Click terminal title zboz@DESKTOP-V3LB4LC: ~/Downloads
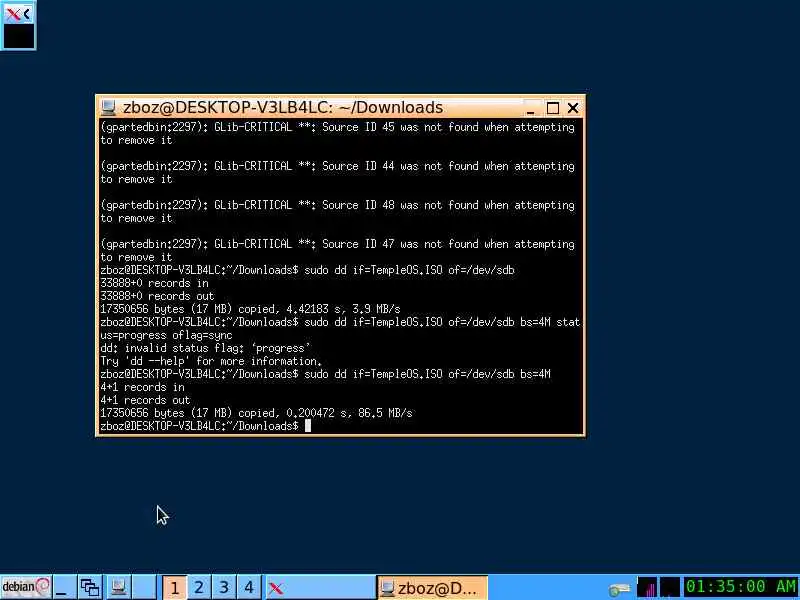This screenshot has height=600, width=800. point(283,108)
